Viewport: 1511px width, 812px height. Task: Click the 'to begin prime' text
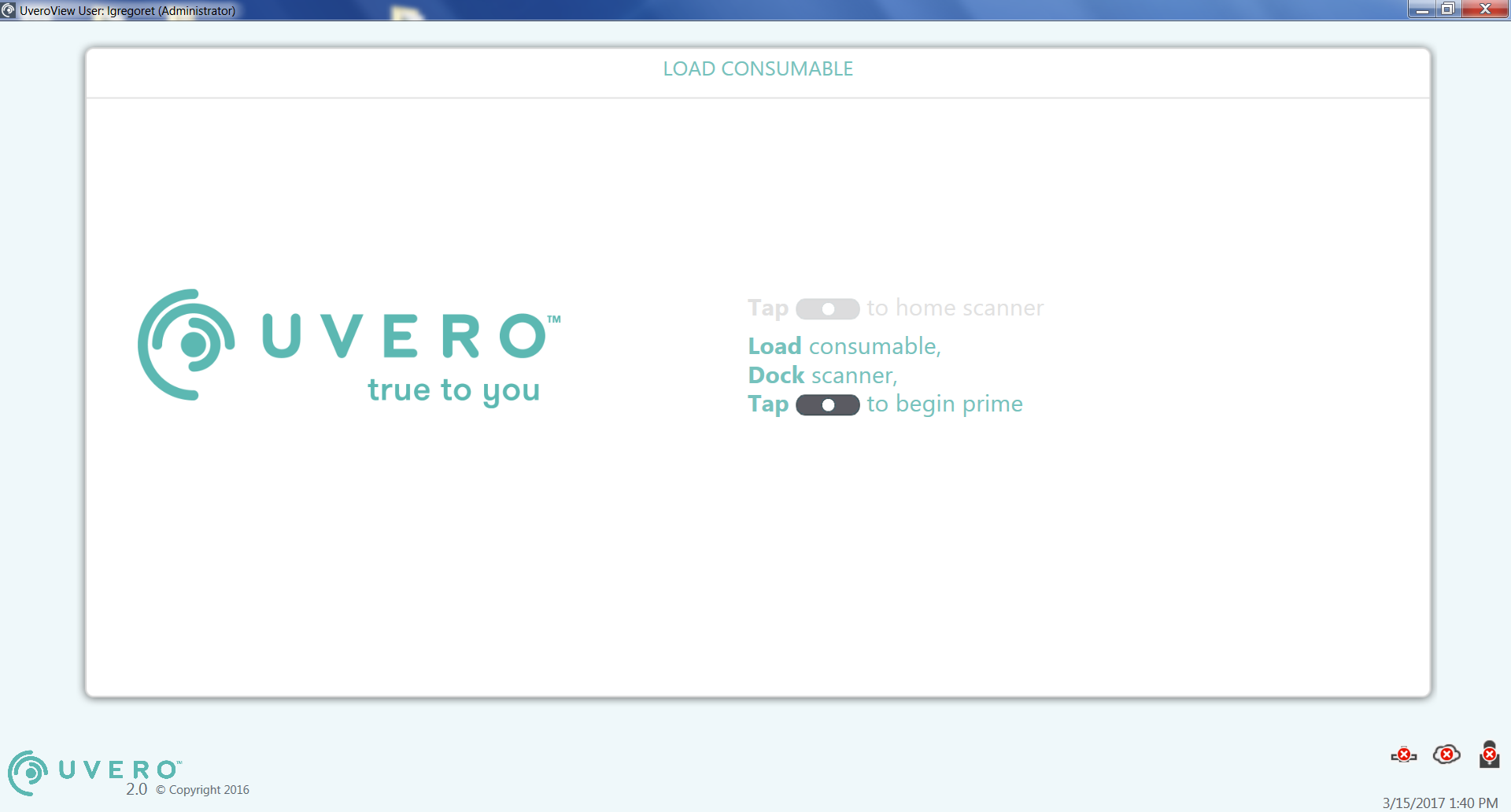click(944, 404)
